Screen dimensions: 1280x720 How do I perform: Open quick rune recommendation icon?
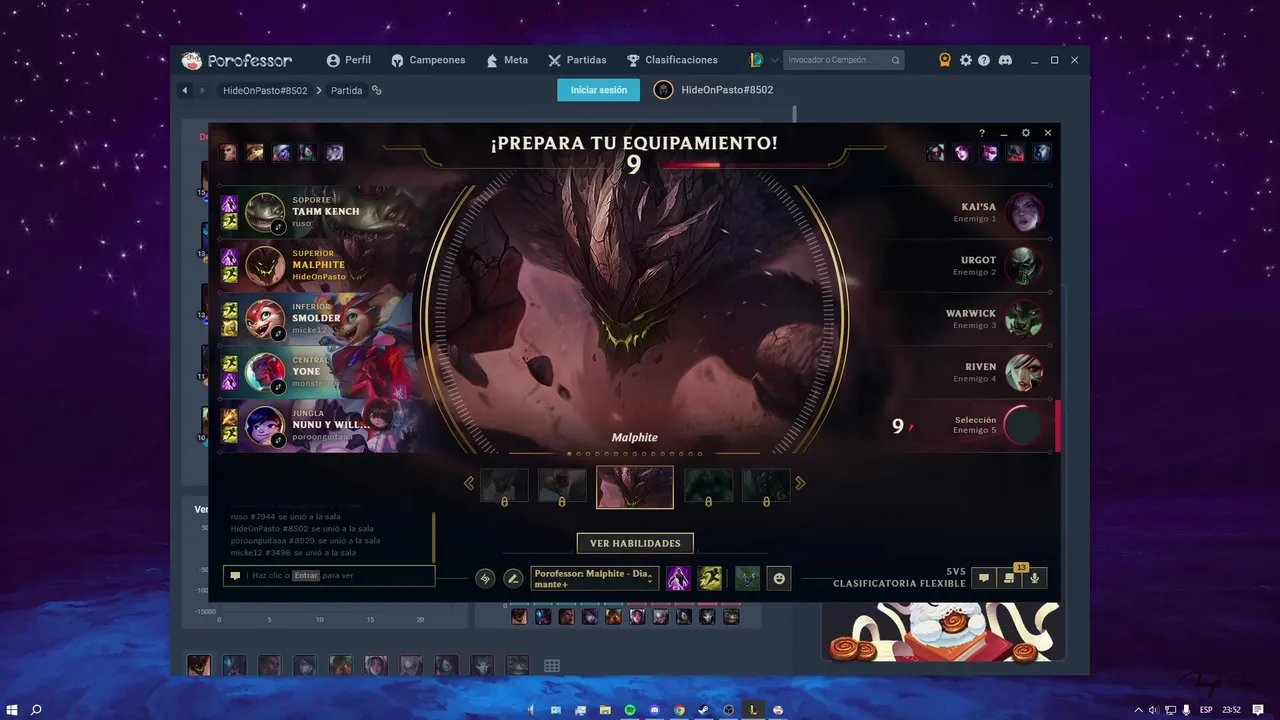tap(485, 578)
